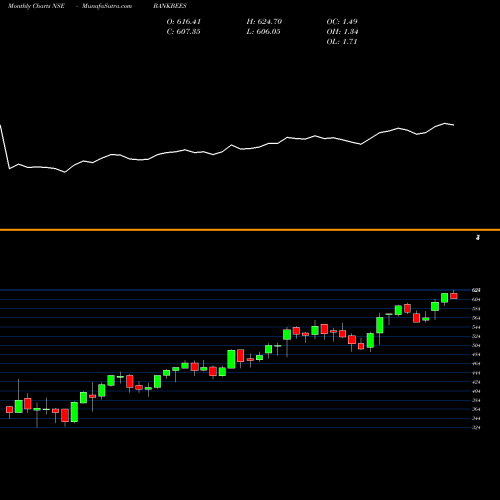500x500 pixels.
Task: Click the 484 price axis label
Action: click(x=476, y=354)
